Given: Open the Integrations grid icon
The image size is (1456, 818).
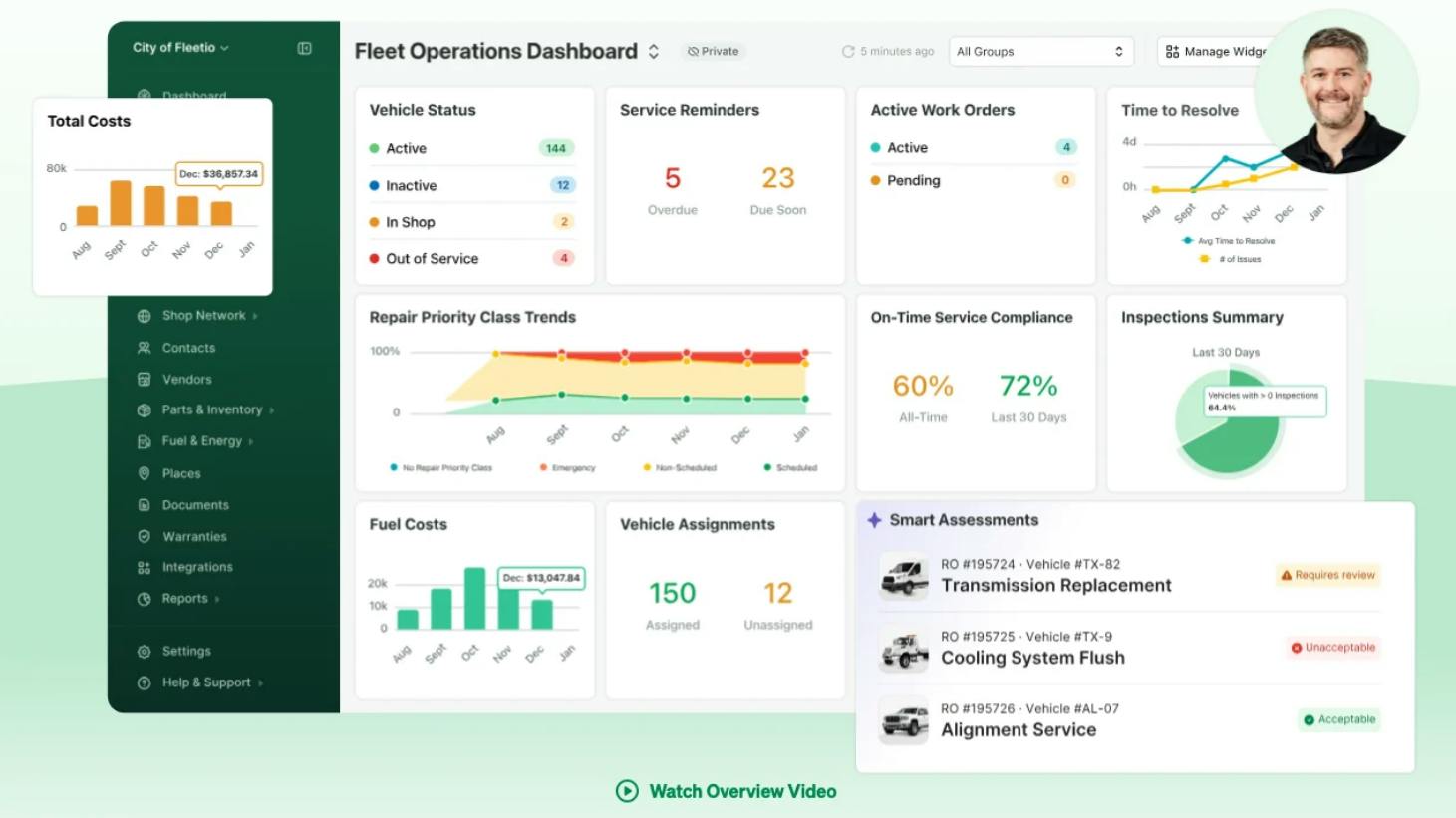Looking at the screenshot, I should pyautogui.click(x=144, y=568).
